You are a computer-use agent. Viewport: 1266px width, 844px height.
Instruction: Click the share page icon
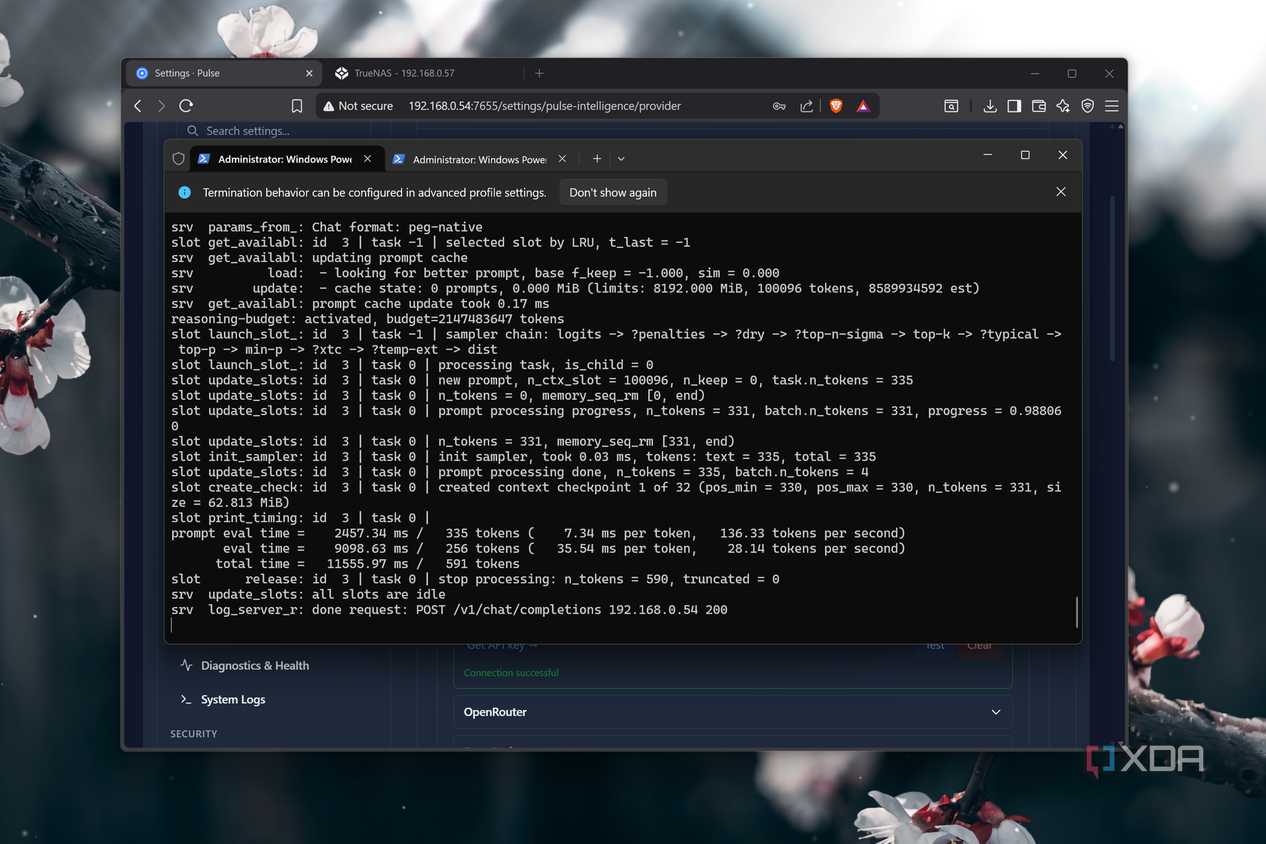click(806, 106)
